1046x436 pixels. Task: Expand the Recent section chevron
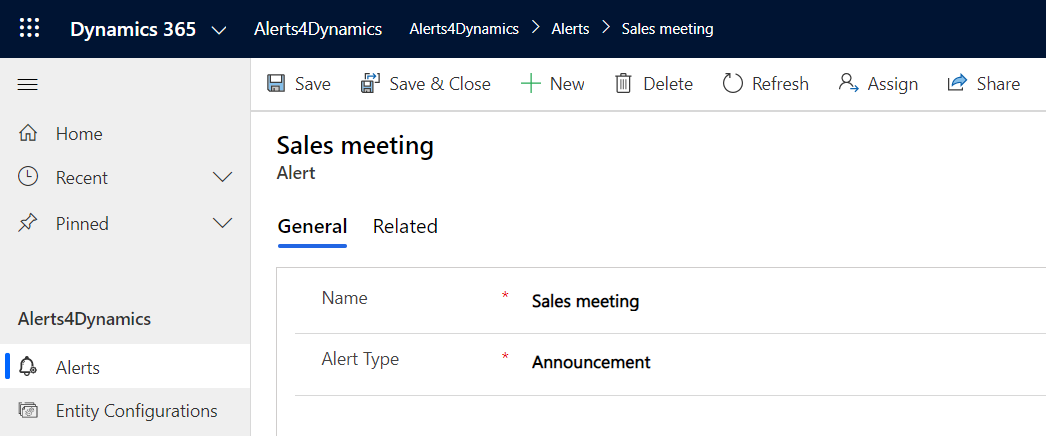[x=223, y=178]
